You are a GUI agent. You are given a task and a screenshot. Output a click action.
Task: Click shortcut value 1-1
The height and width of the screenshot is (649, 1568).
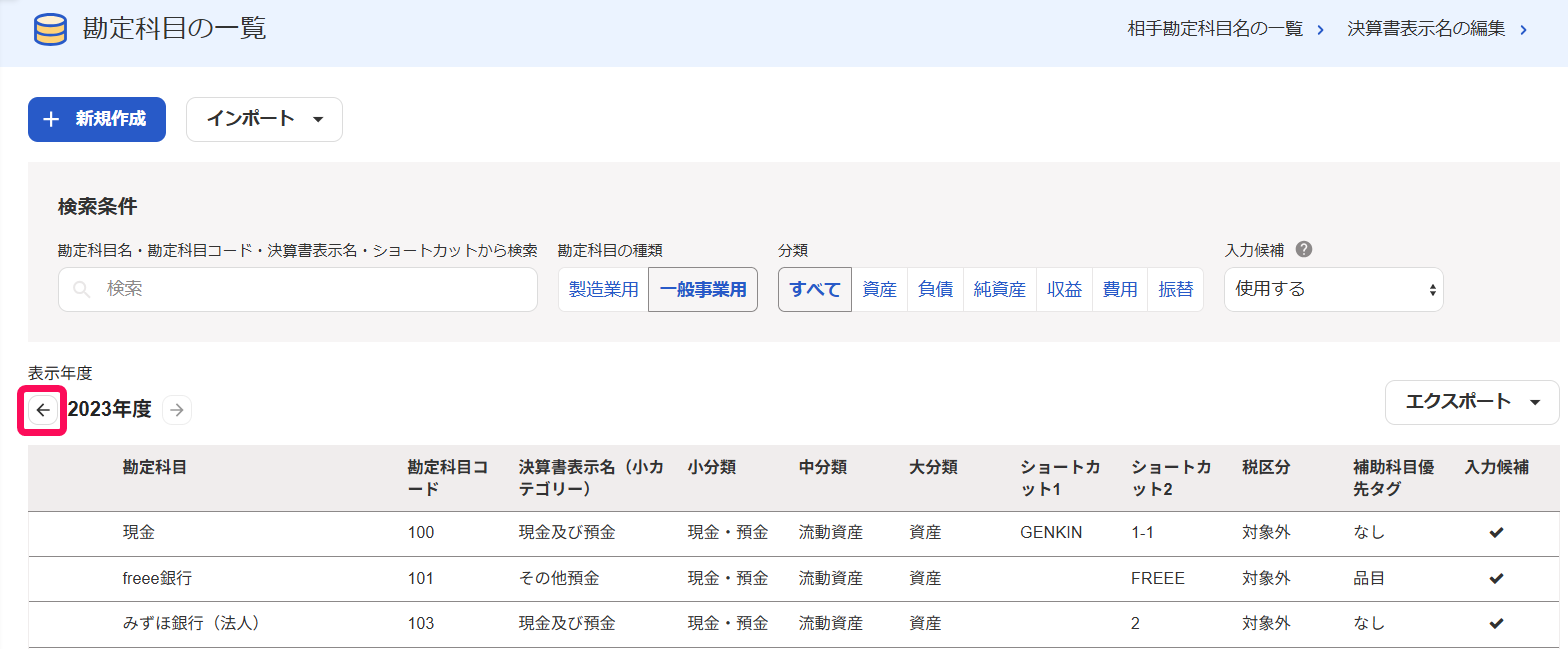1143,533
